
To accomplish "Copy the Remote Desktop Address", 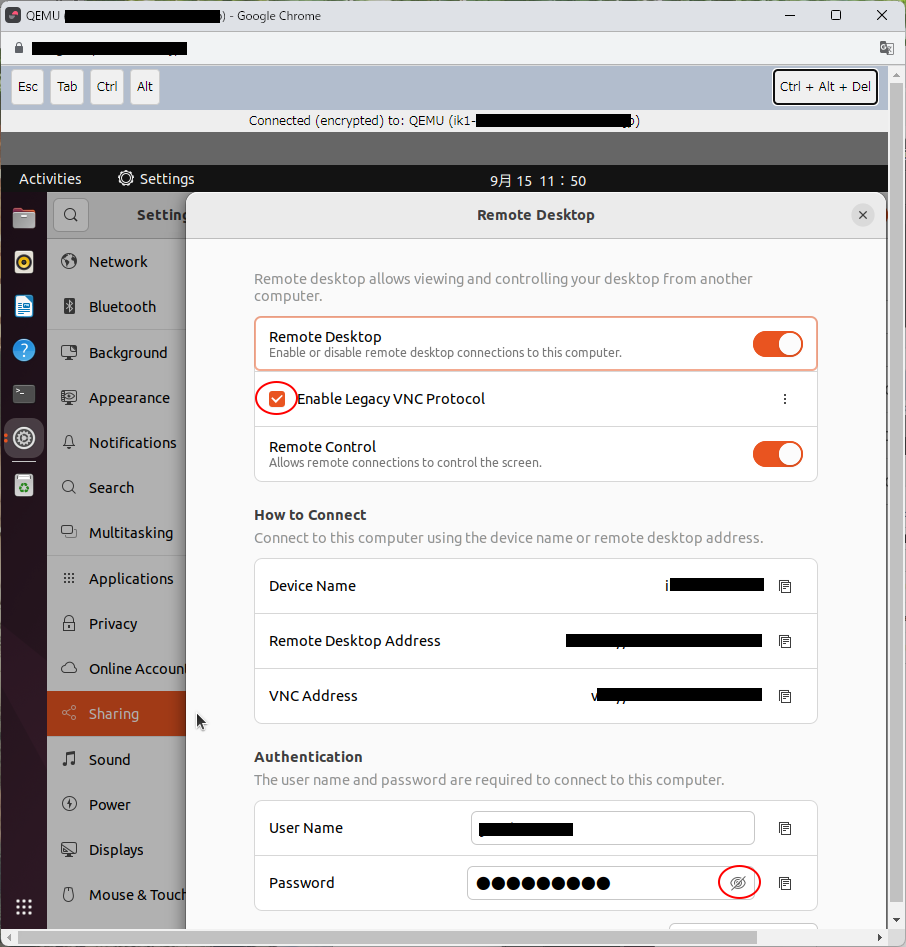I will click(x=785, y=641).
